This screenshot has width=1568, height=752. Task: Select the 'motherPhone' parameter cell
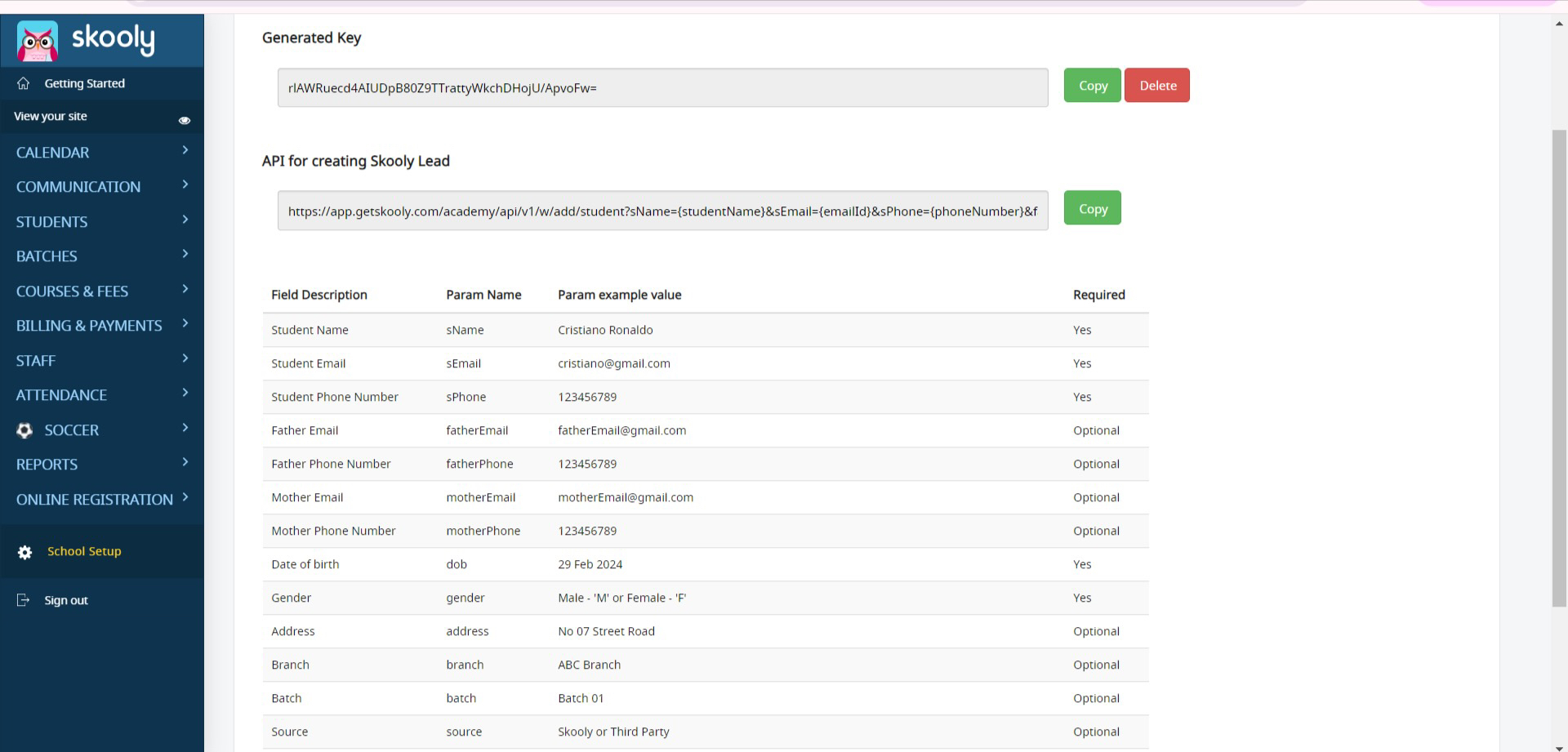(x=483, y=531)
